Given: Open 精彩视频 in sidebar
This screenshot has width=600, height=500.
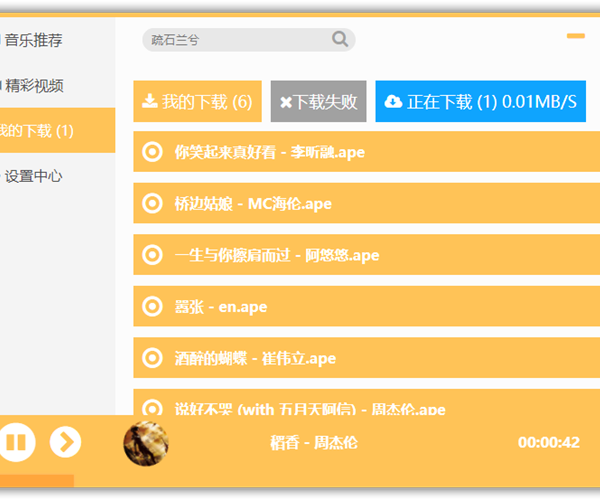Looking at the screenshot, I should click(34, 86).
